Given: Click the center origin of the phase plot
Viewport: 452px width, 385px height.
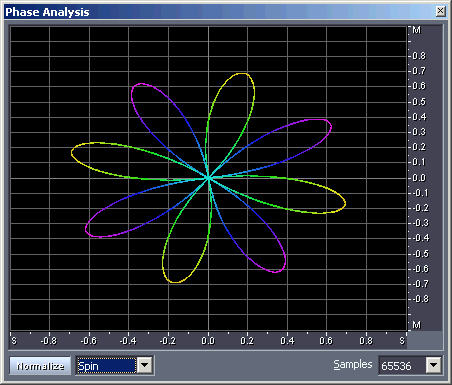Looking at the screenshot, I should pos(208,178).
